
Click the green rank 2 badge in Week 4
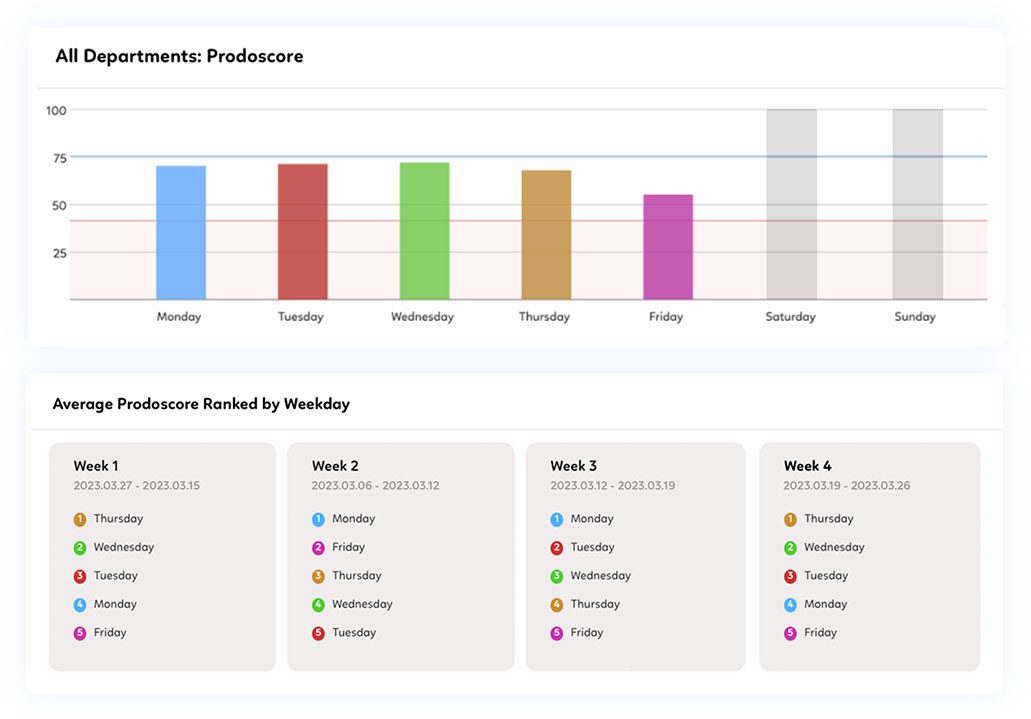pyautogui.click(x=790, y=548)
